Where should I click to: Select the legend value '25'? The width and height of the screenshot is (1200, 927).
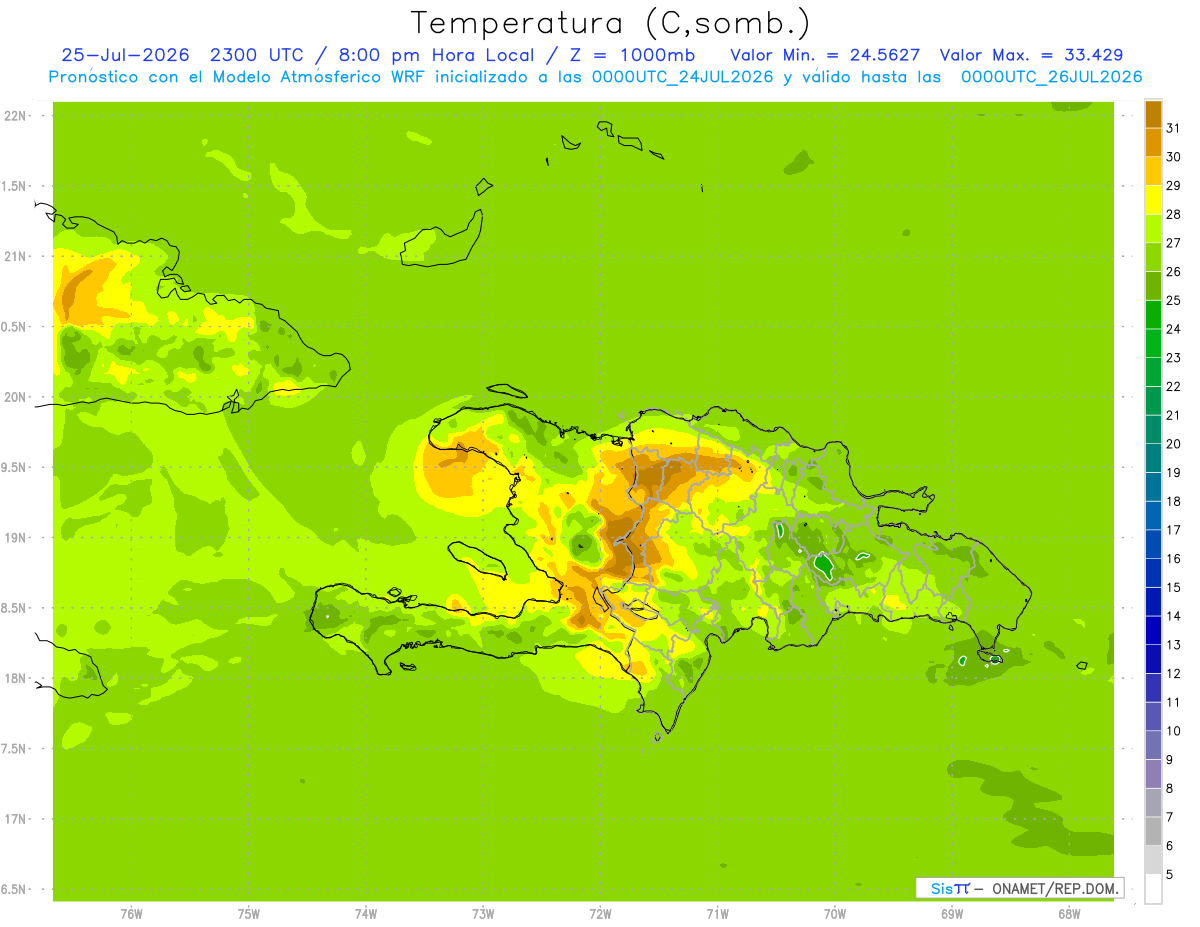click(1174, 300)
